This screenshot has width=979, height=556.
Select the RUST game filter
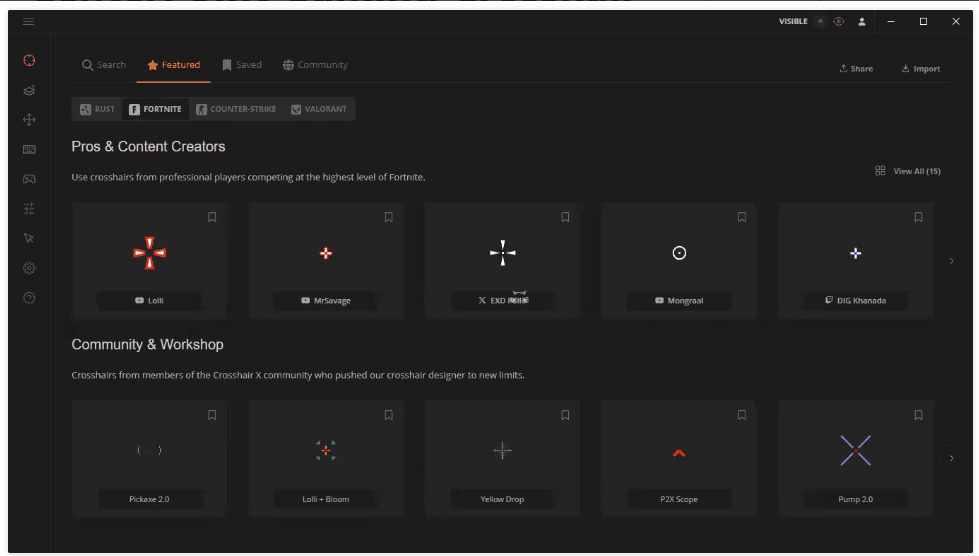97,109
